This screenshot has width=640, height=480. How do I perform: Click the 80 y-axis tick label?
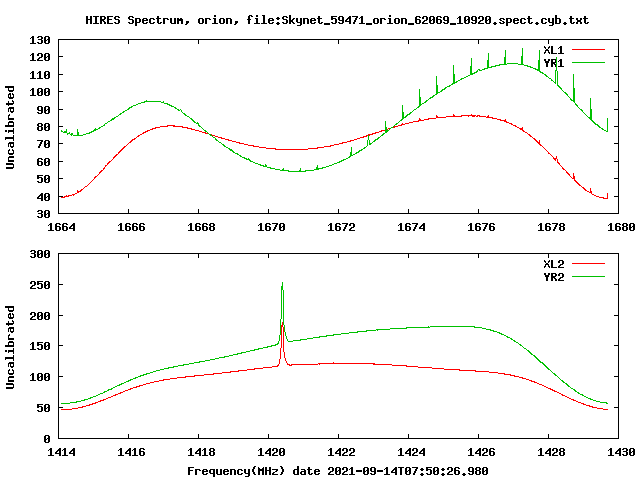[x=44, y=127]
